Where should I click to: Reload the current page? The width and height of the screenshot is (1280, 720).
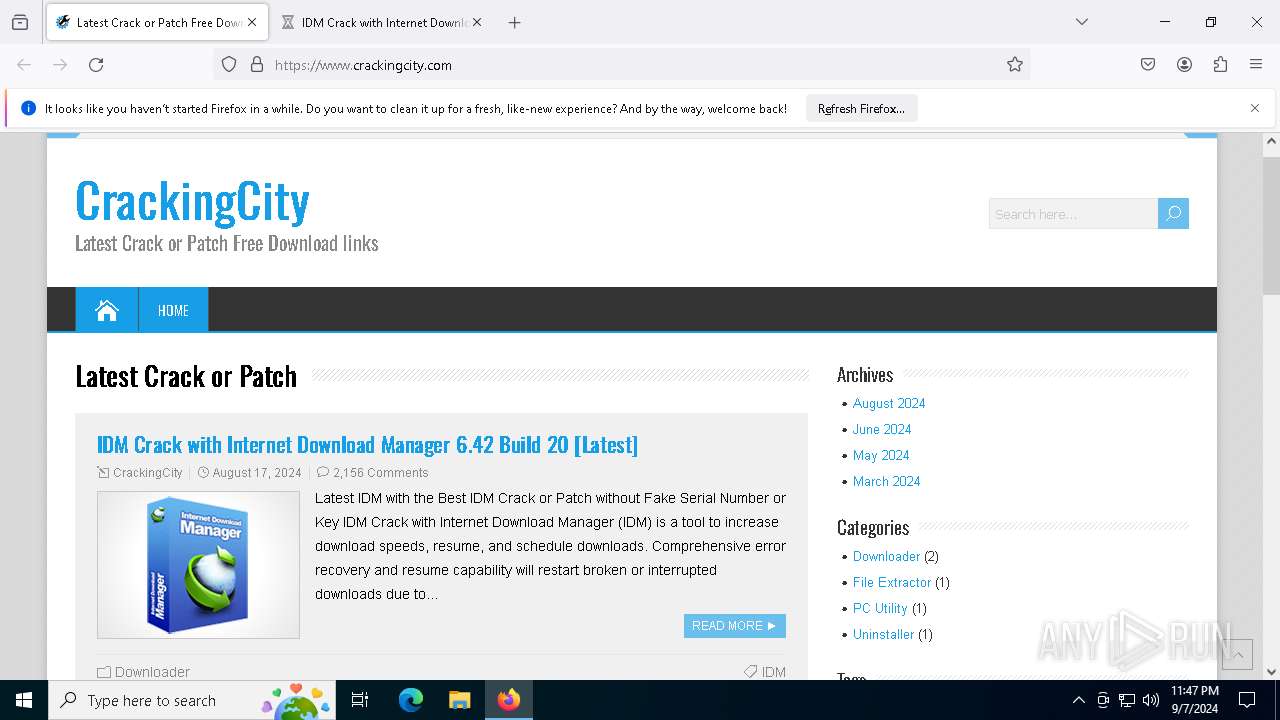coord(96,65)
